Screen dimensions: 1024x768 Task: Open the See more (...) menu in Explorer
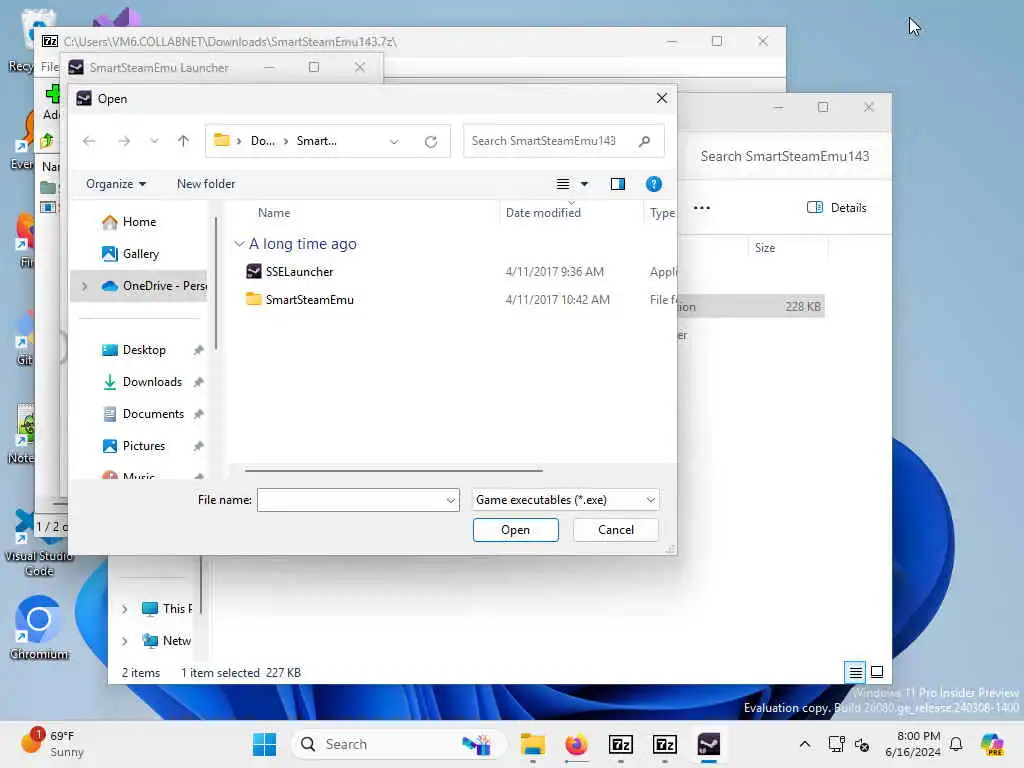click(x=701, y=208)
